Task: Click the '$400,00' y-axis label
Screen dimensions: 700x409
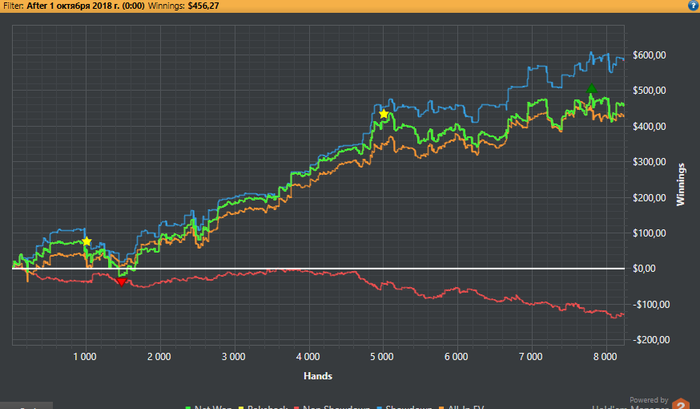Action: pos(649,126)
